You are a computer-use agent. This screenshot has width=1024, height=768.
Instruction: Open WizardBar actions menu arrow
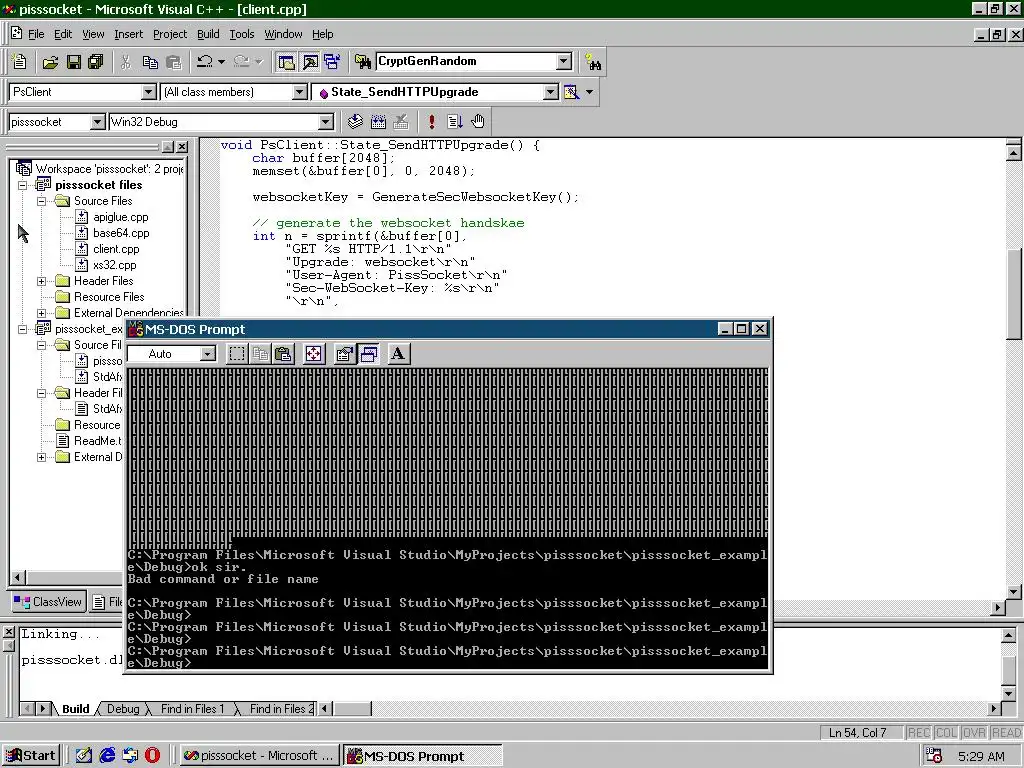click(x=590, y=92)
